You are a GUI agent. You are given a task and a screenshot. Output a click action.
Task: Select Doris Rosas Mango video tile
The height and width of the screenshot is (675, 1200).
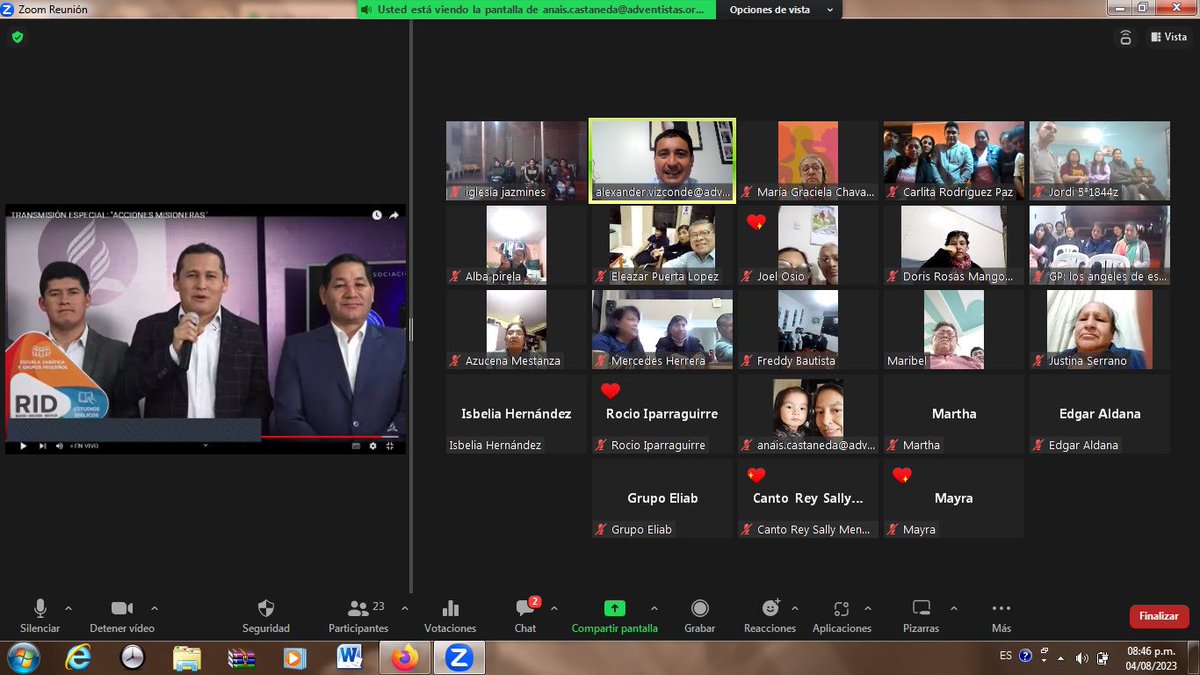(953, 245)
